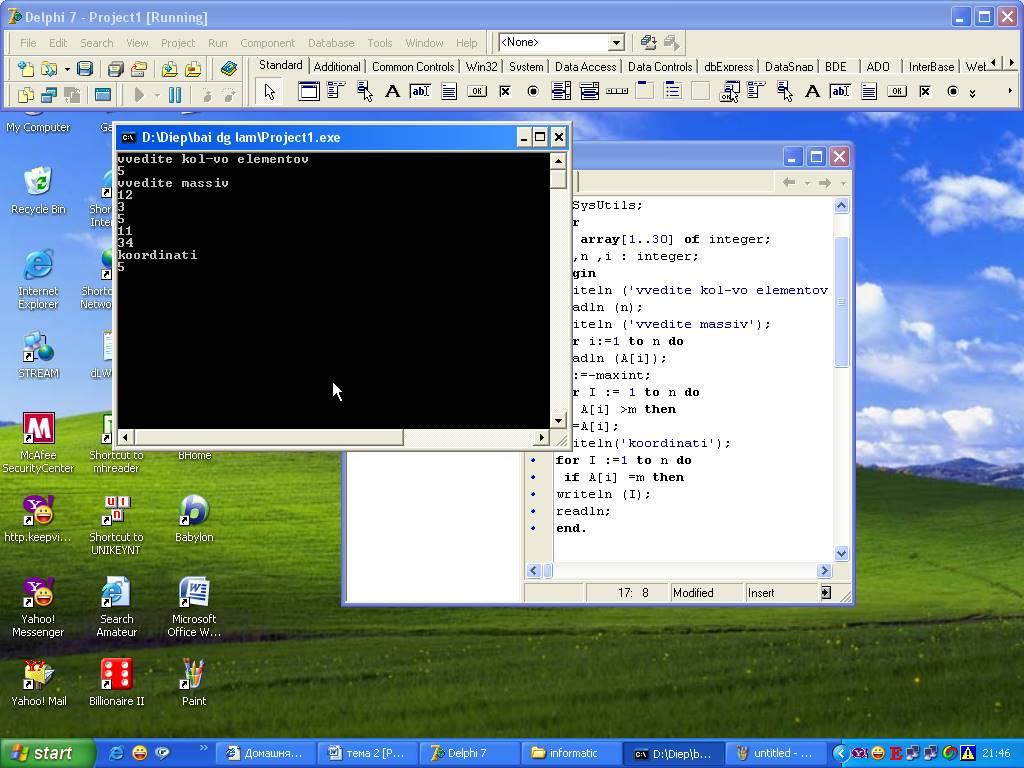The height and width of the screenshot is (768, 1024).
Task: Select the Label component in palette
Action: pos(393,92)
